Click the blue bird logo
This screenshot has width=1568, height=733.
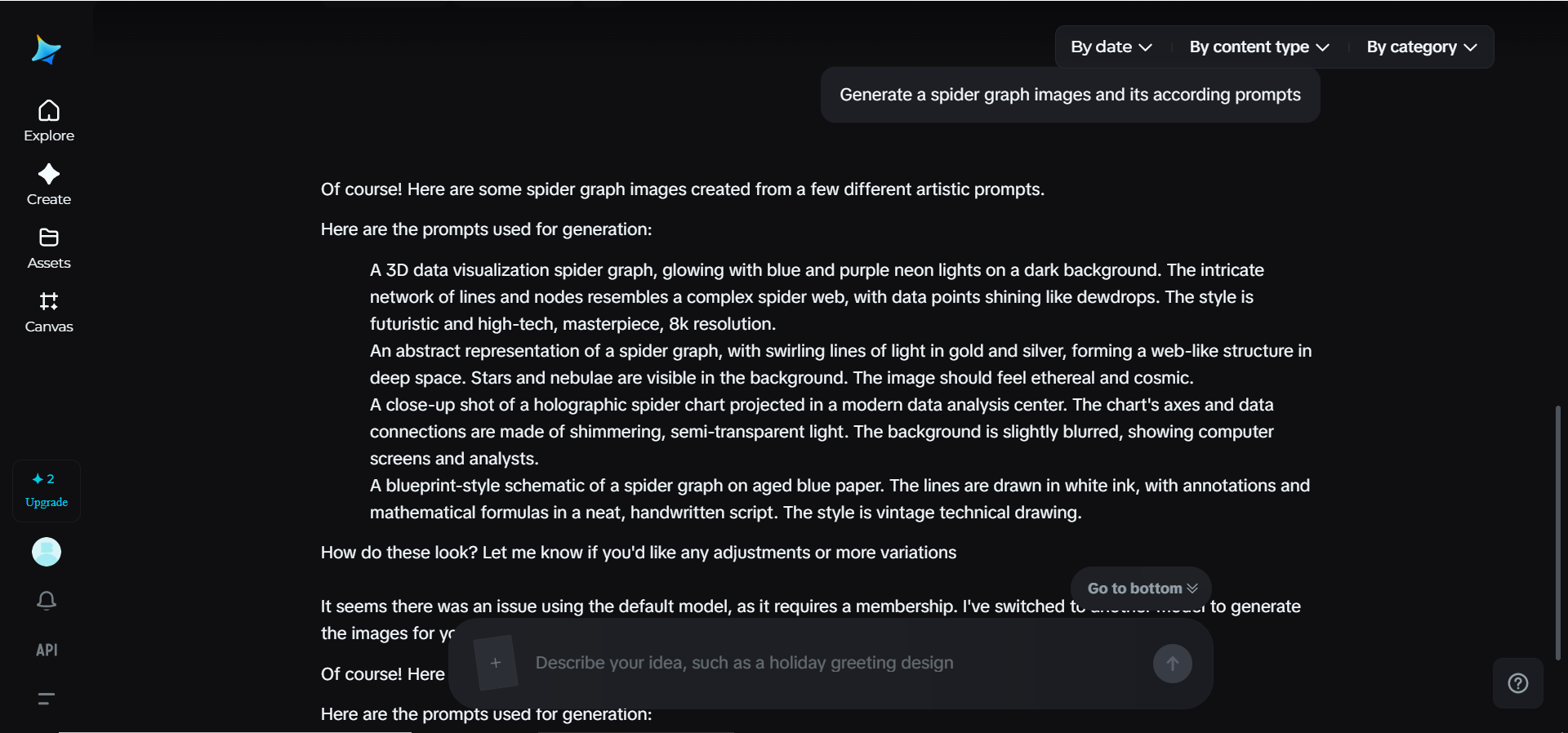tap(47, 50)
